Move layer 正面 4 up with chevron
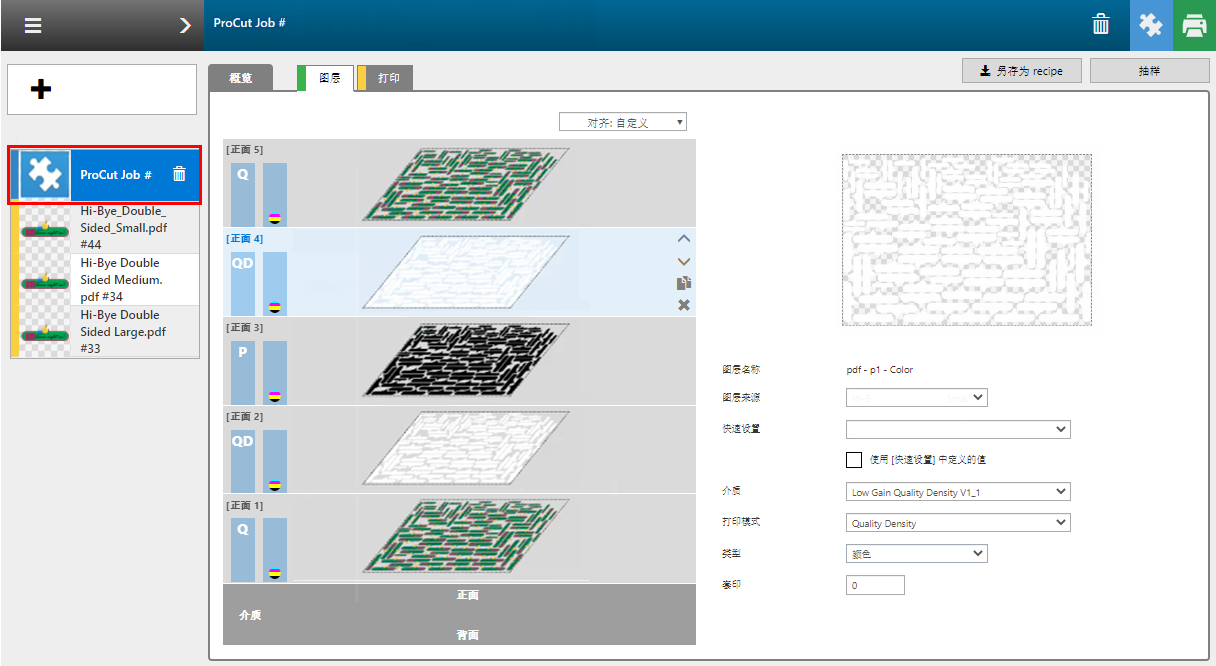 (x=684, y=239)
